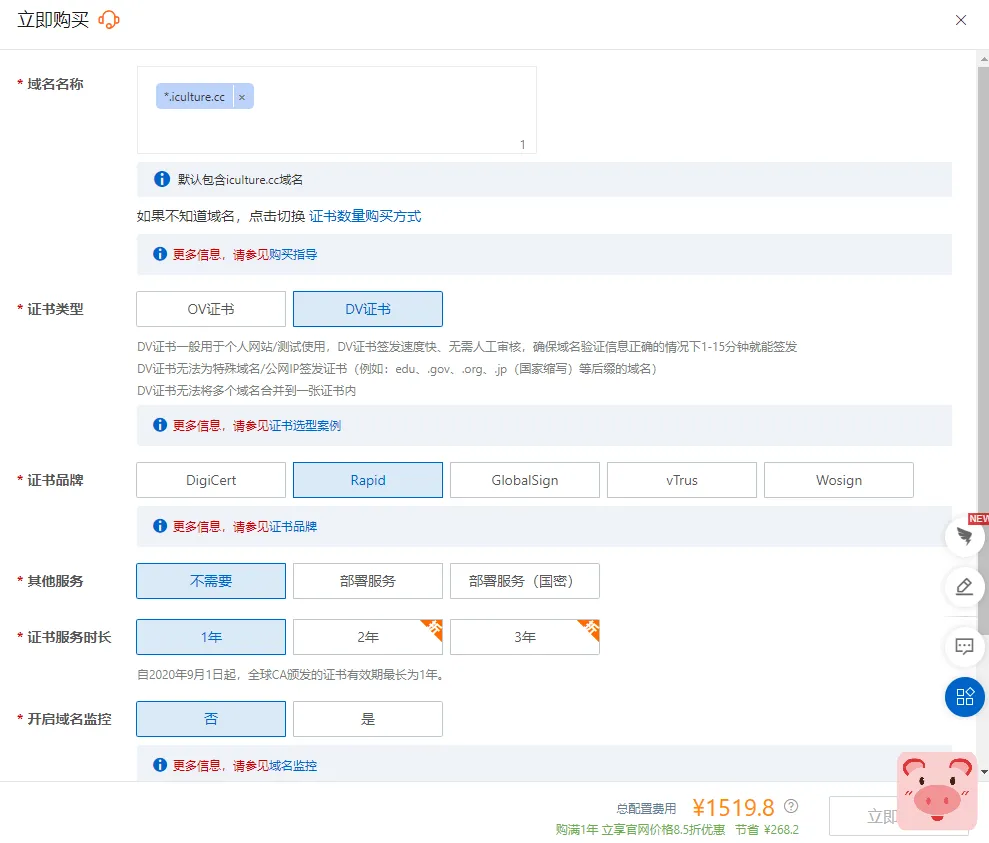Select 不需要 for other services
Viewport: 989px width, 843px height.
[211, 581]
